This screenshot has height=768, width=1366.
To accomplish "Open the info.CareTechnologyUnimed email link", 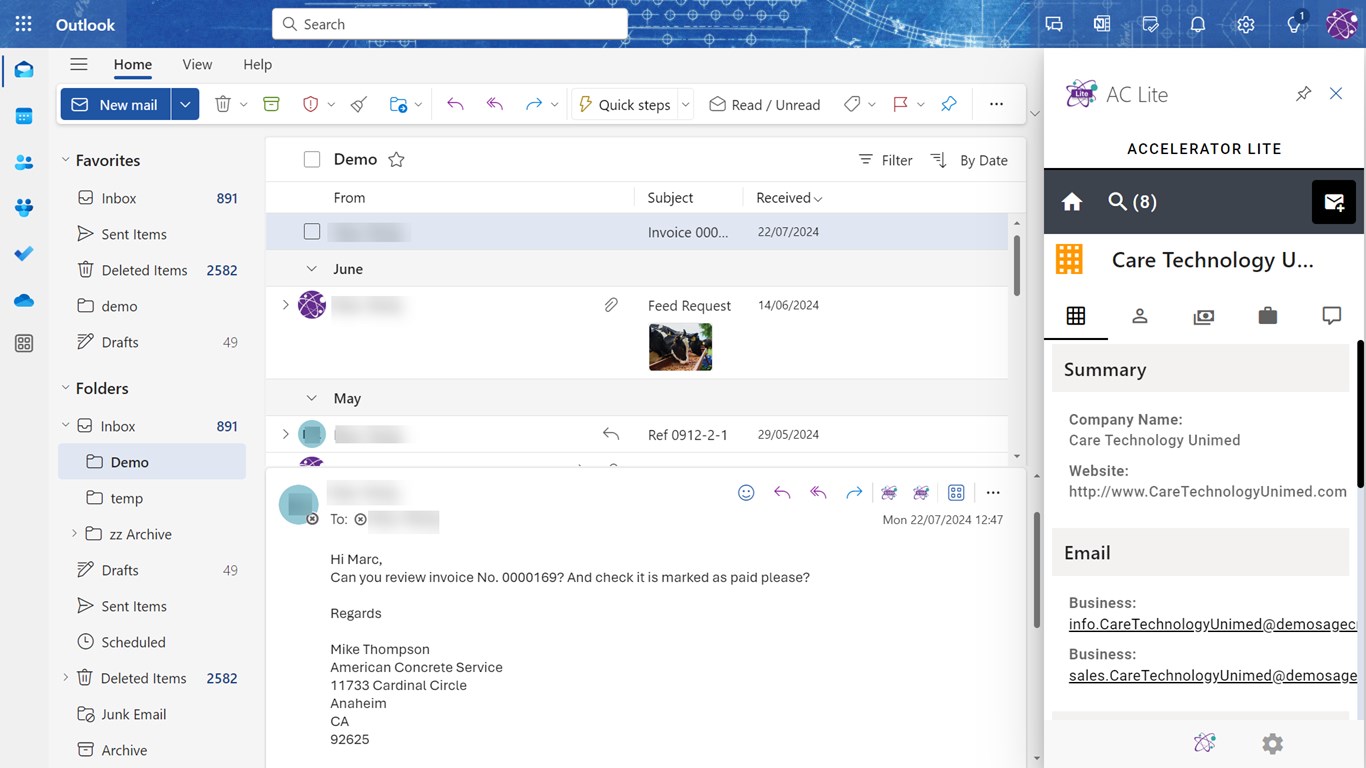I will pos(1213,624).
